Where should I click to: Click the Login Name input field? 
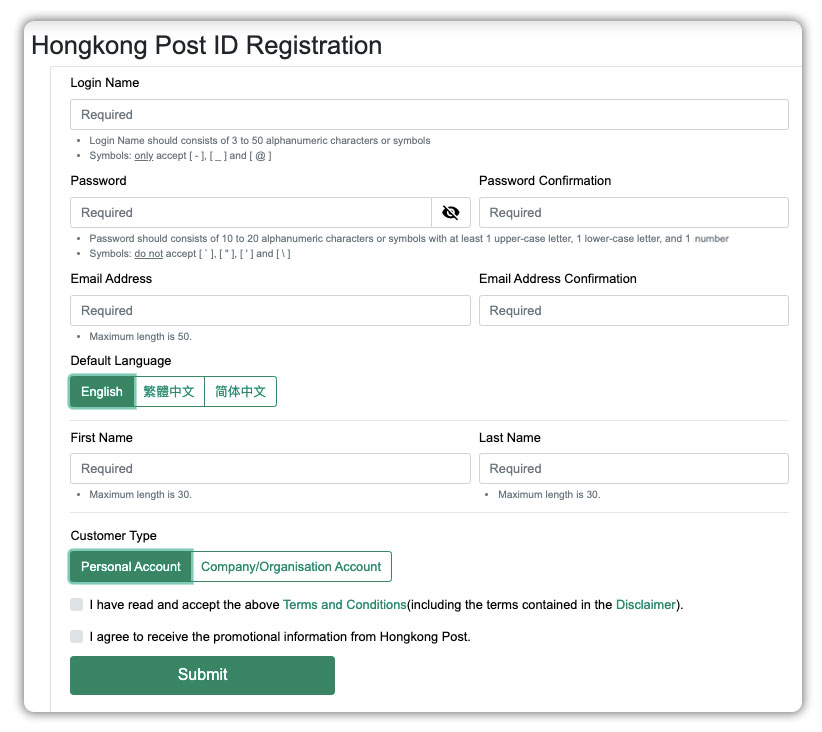pos(429,115)
